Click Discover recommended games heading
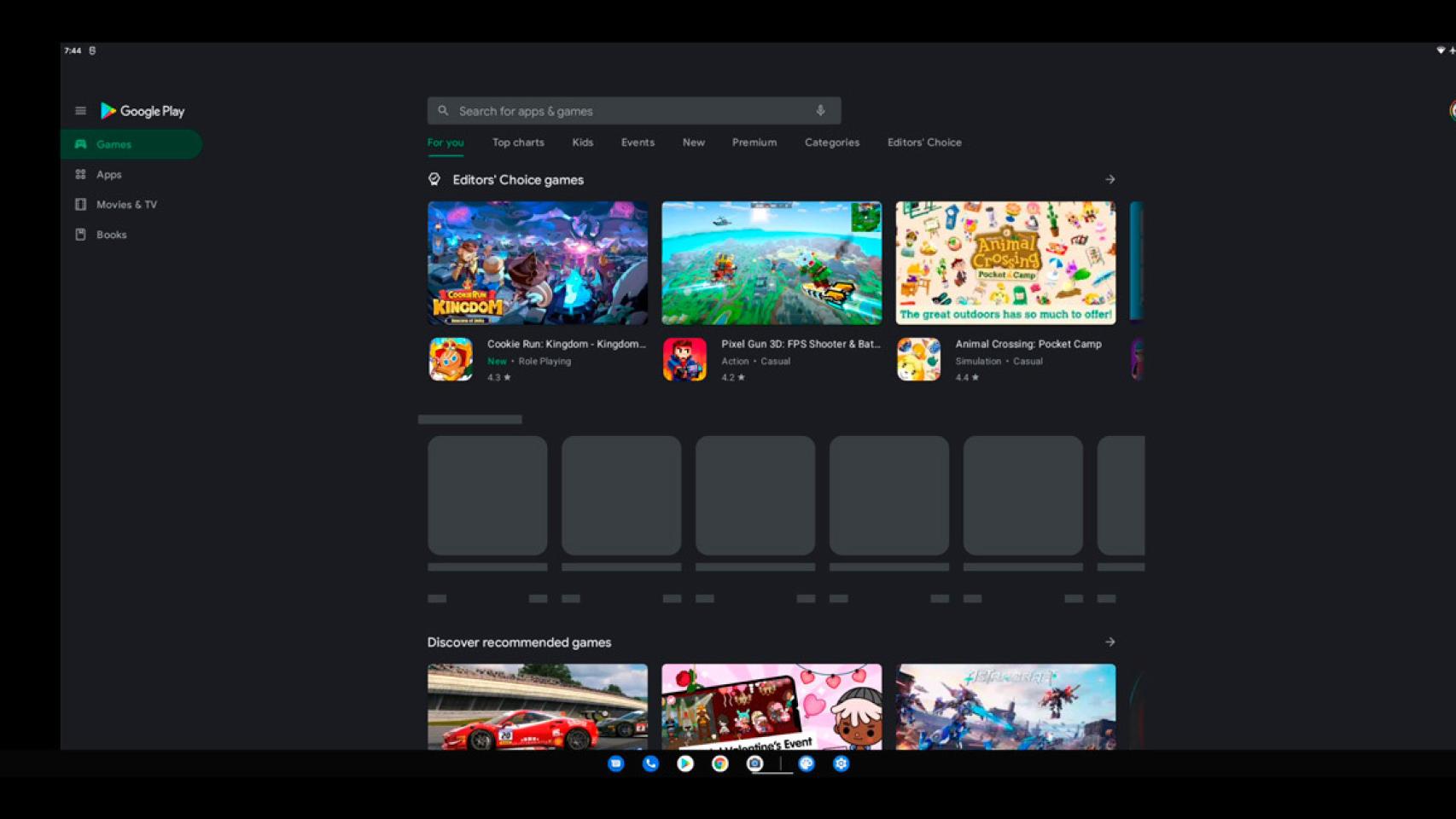1456x819 pixels. pos(519,642)
